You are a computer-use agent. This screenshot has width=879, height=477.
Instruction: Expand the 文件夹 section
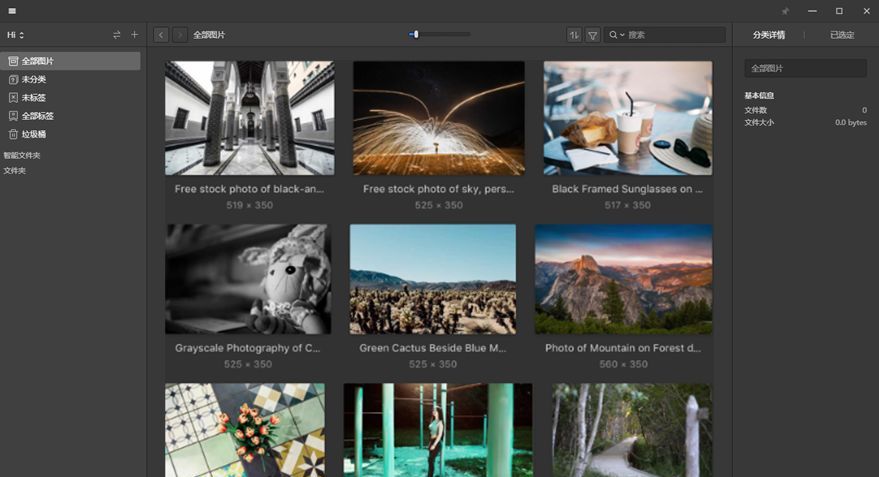click(x=15, y=171)
